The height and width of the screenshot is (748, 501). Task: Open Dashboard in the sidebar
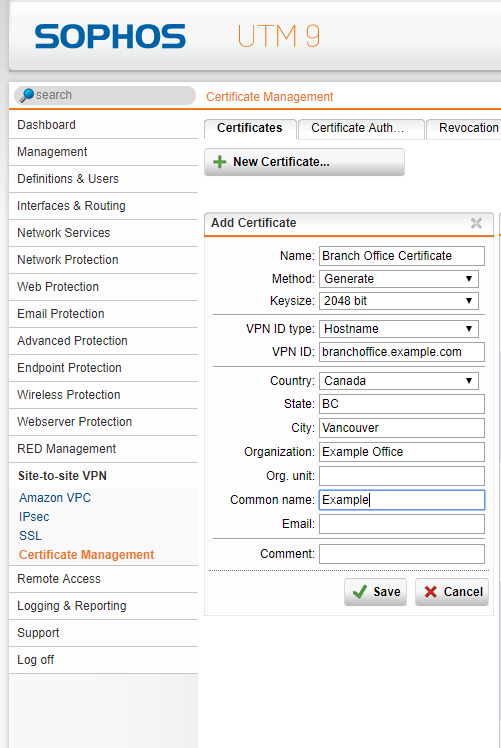click(x=103, y=125)
